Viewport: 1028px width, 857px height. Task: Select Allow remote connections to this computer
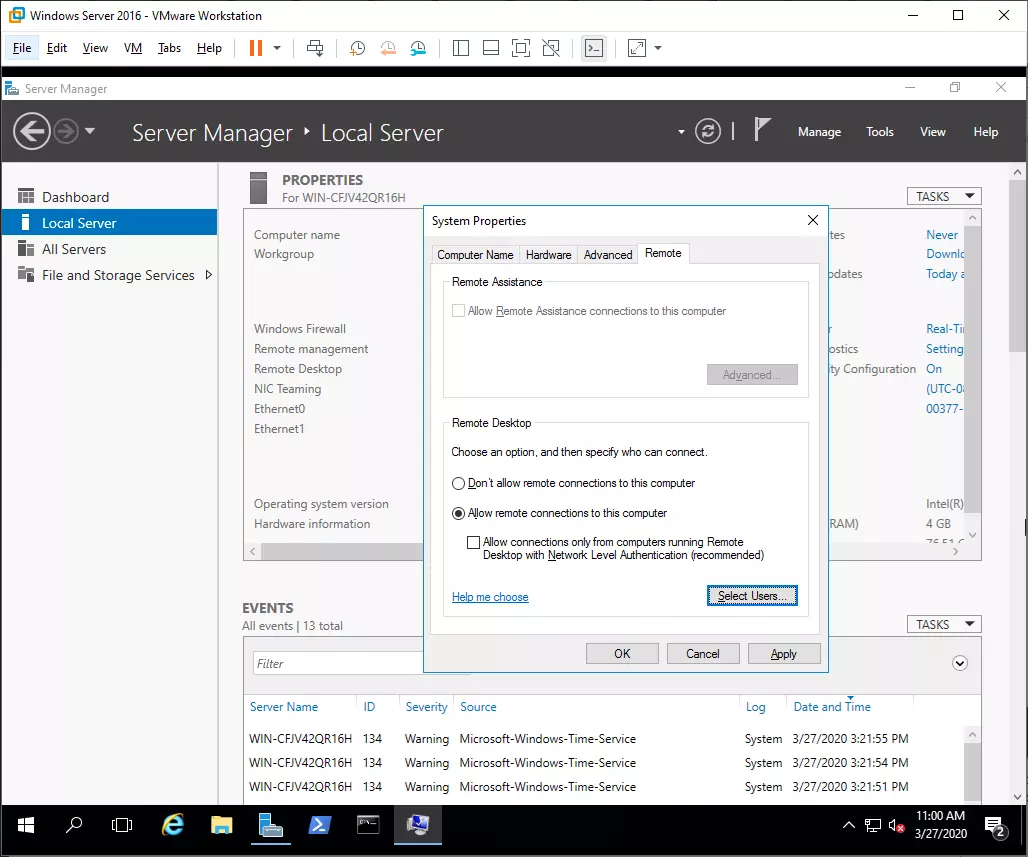458,513
